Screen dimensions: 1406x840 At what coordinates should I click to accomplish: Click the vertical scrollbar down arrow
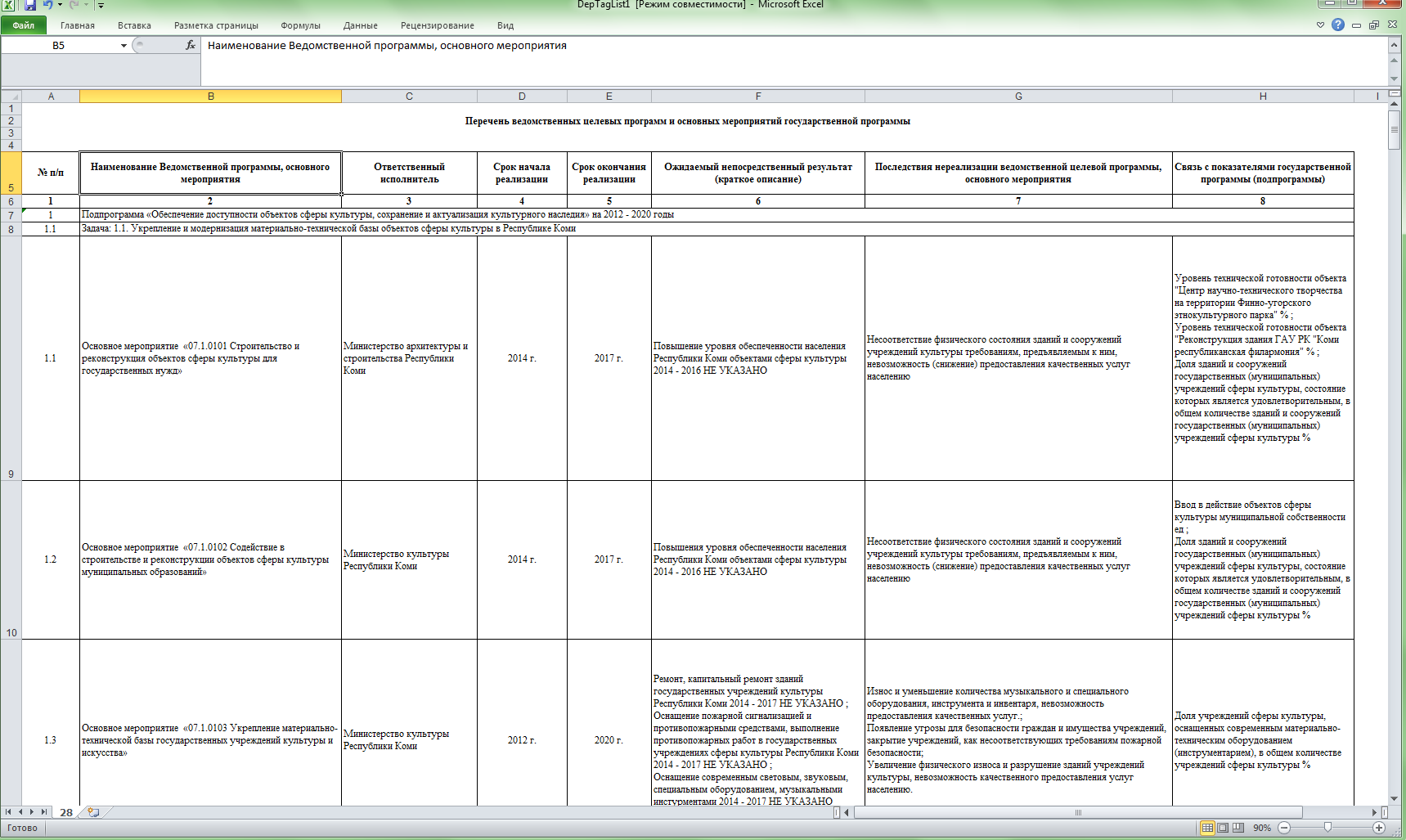[x=1395, y=799]
